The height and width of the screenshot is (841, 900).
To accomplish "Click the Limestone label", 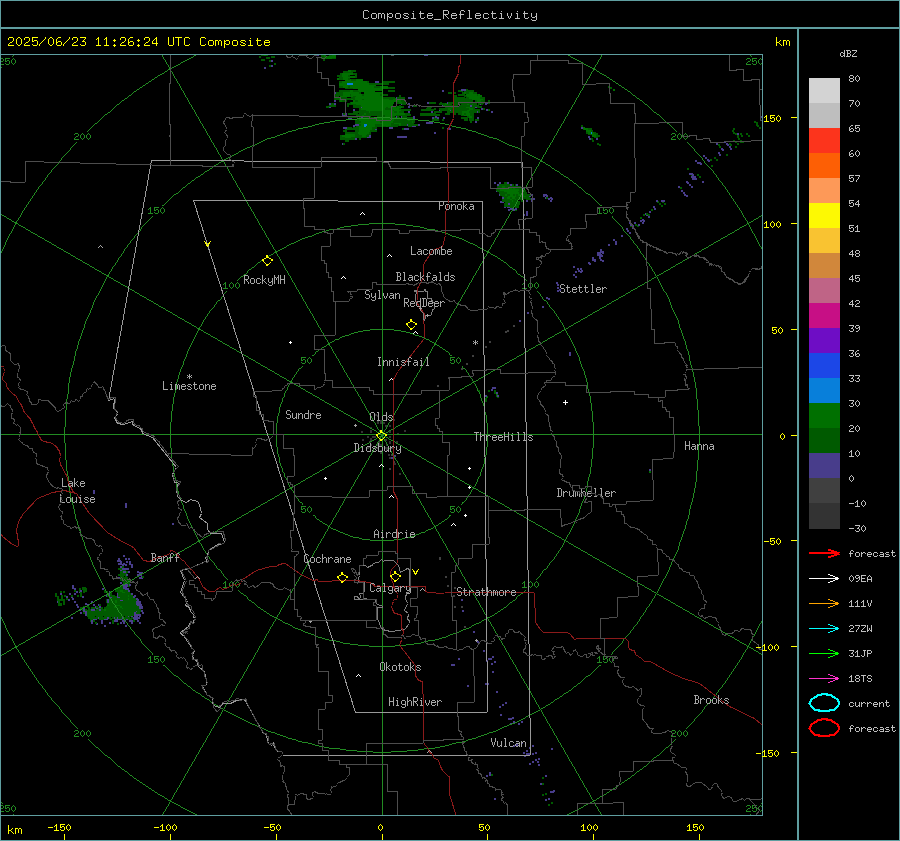I will 189,386.
